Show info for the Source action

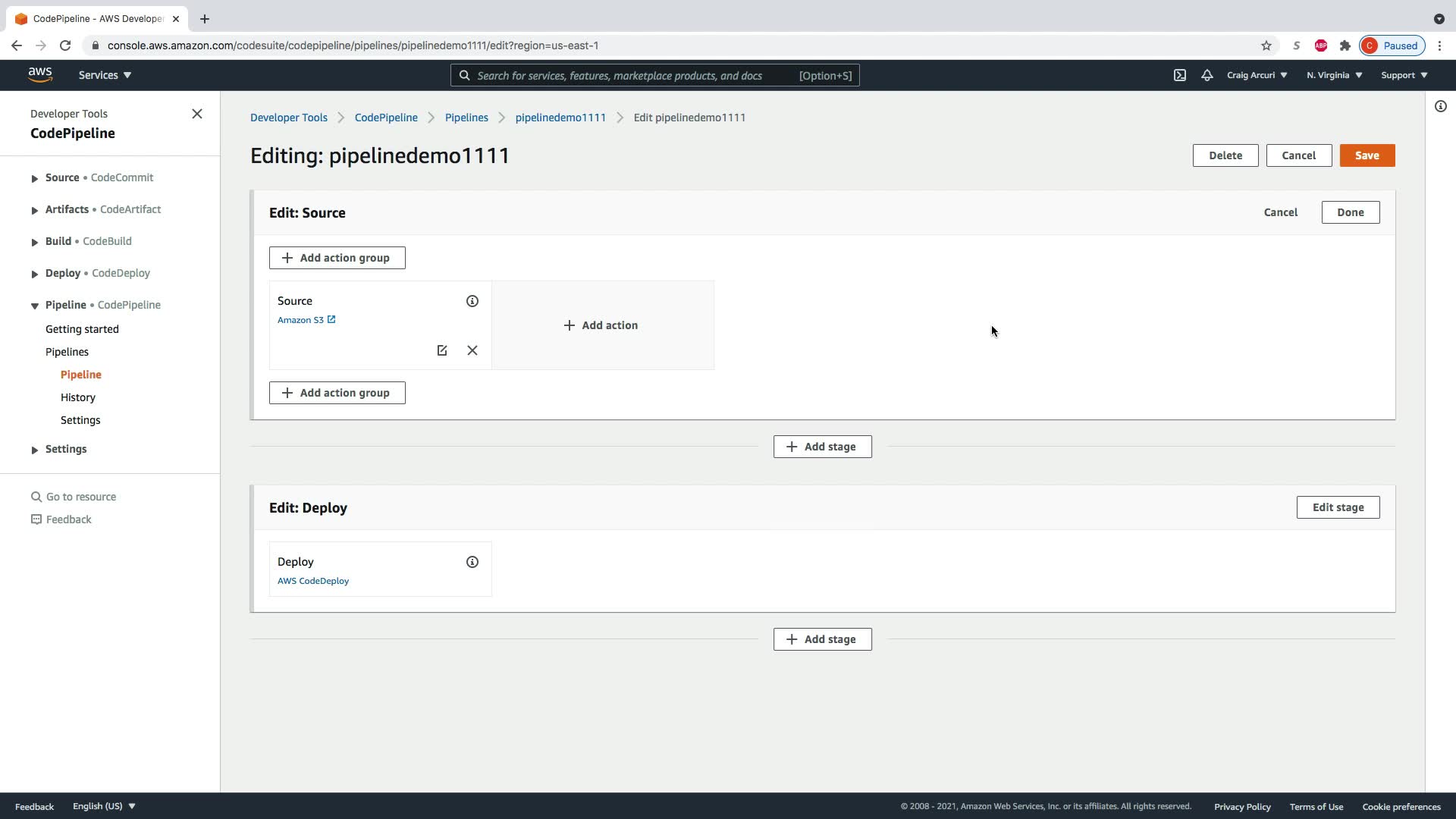[x=472, y=301]
